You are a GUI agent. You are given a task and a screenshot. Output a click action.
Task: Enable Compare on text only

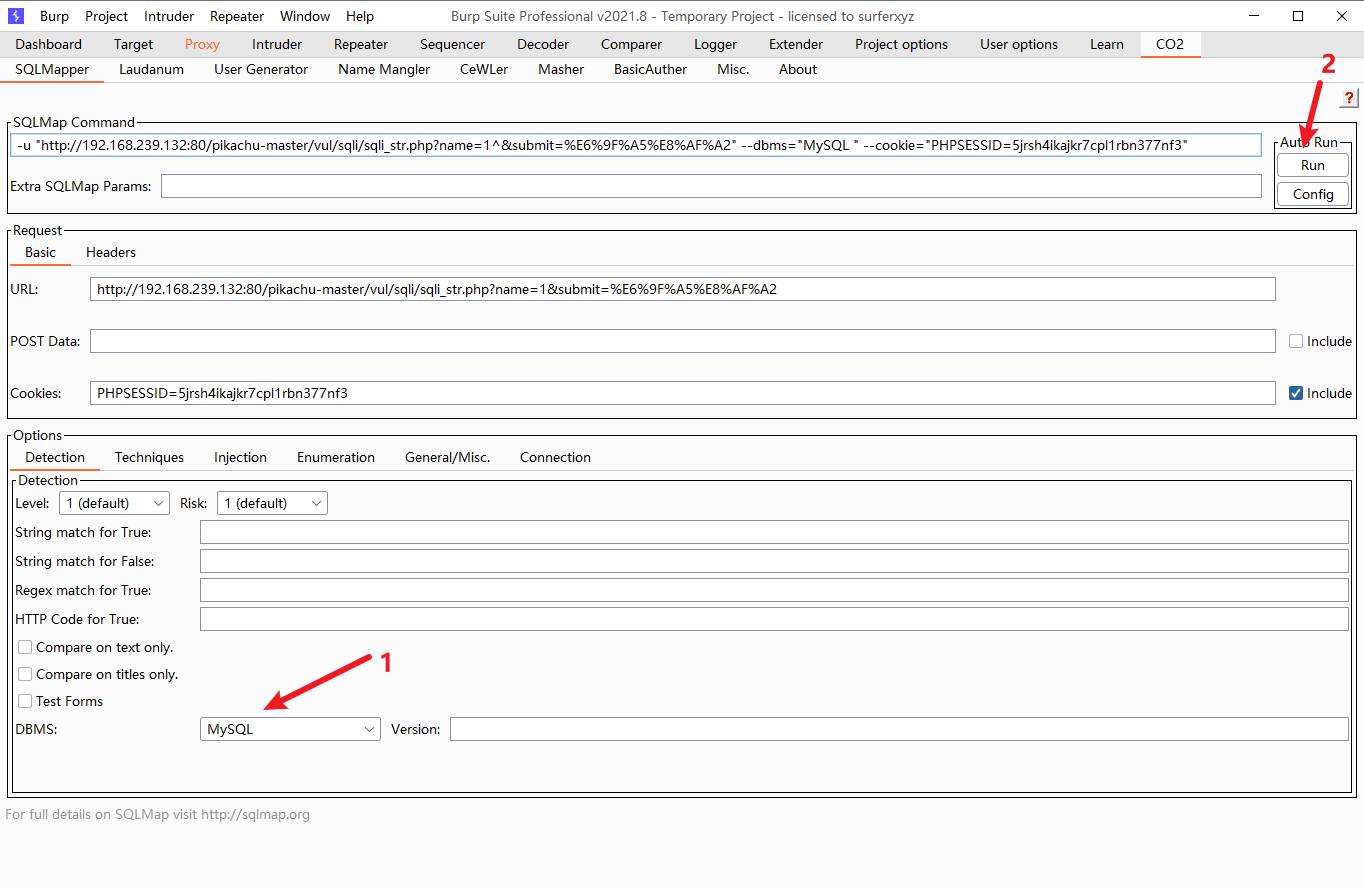coord(25,647)
